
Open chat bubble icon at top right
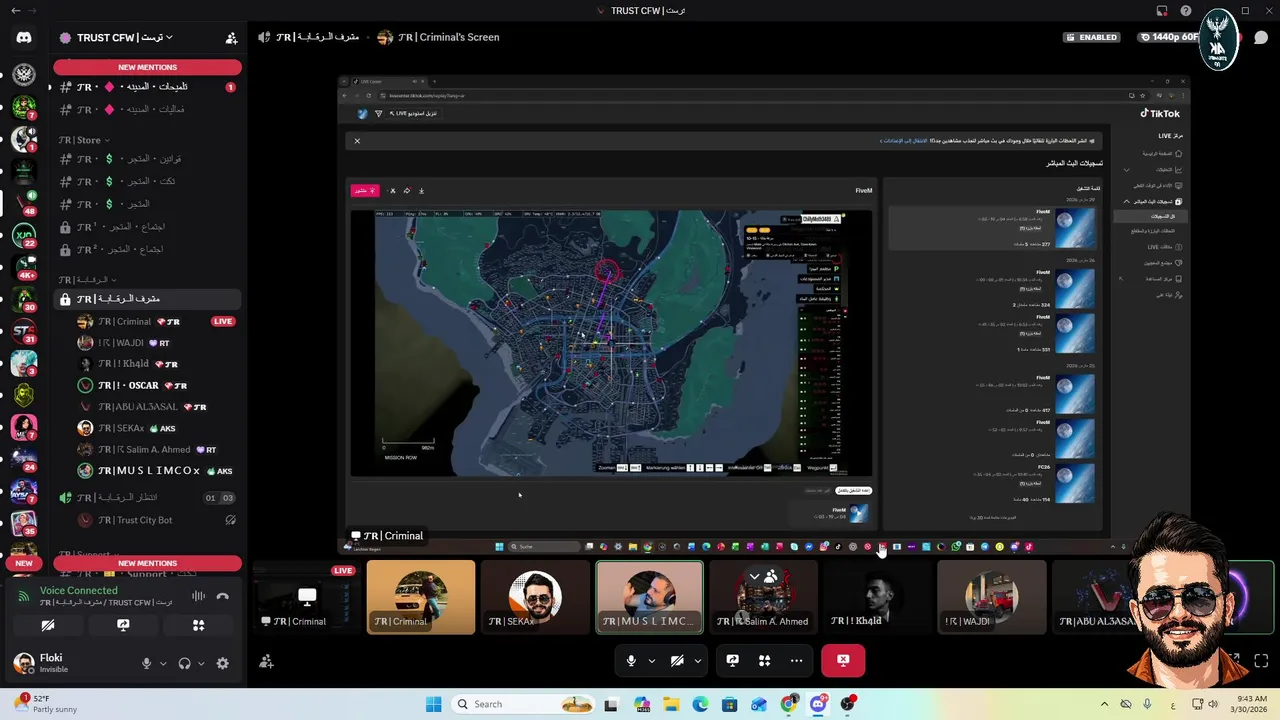click(x=1261, y=38)
